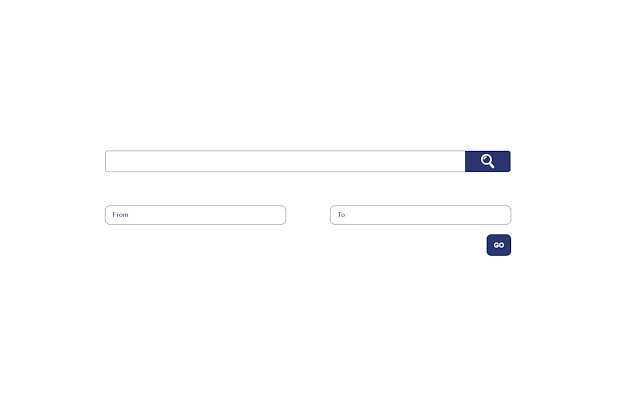
Task: Activate the search button beside the long text box
Action: click(487, 161)
